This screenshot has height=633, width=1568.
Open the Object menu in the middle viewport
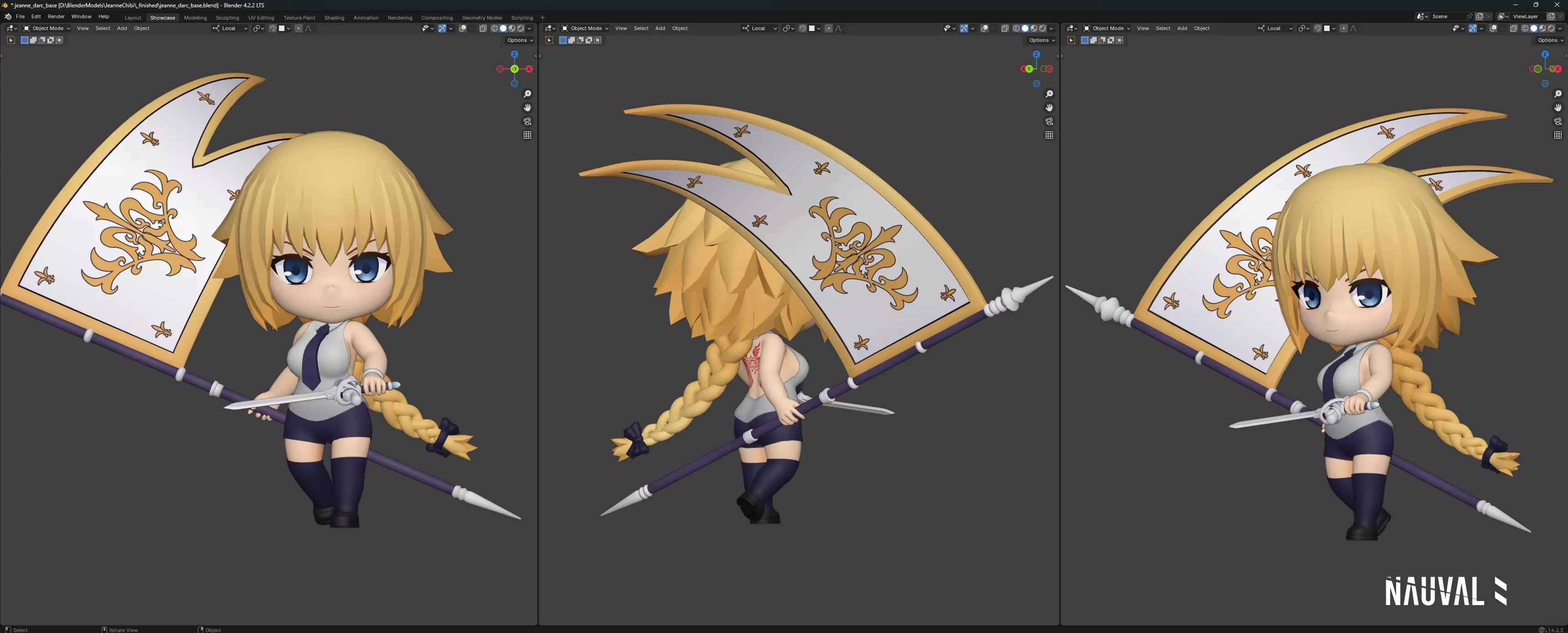(x=680, y=28)
